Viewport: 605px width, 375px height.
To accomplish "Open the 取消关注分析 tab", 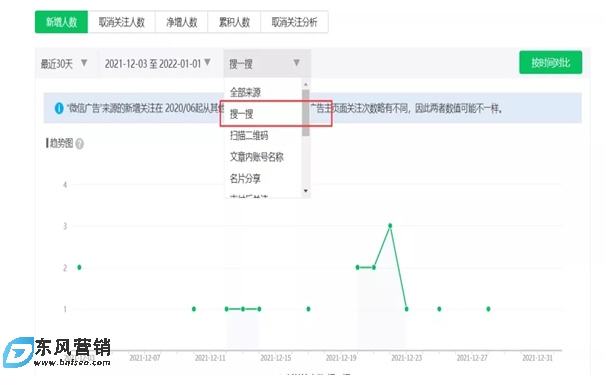I will tap(294, 22).
